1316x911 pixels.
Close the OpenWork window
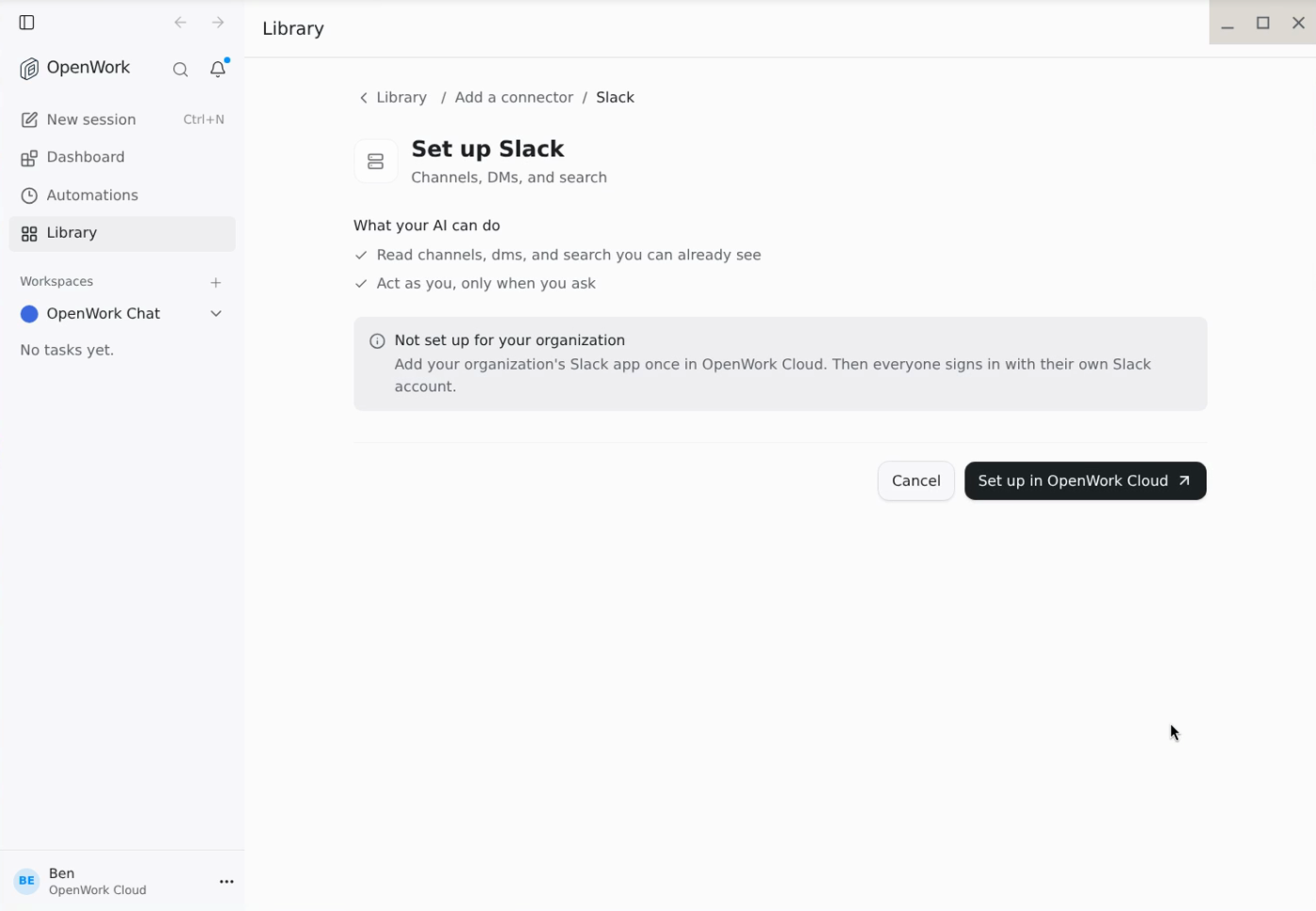(x=1298, y=23)
